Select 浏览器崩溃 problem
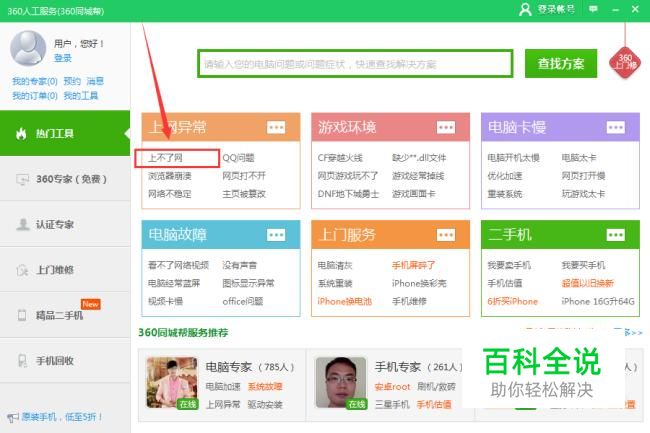The width and height of the screenshot is (650, 433). point(170,176)
